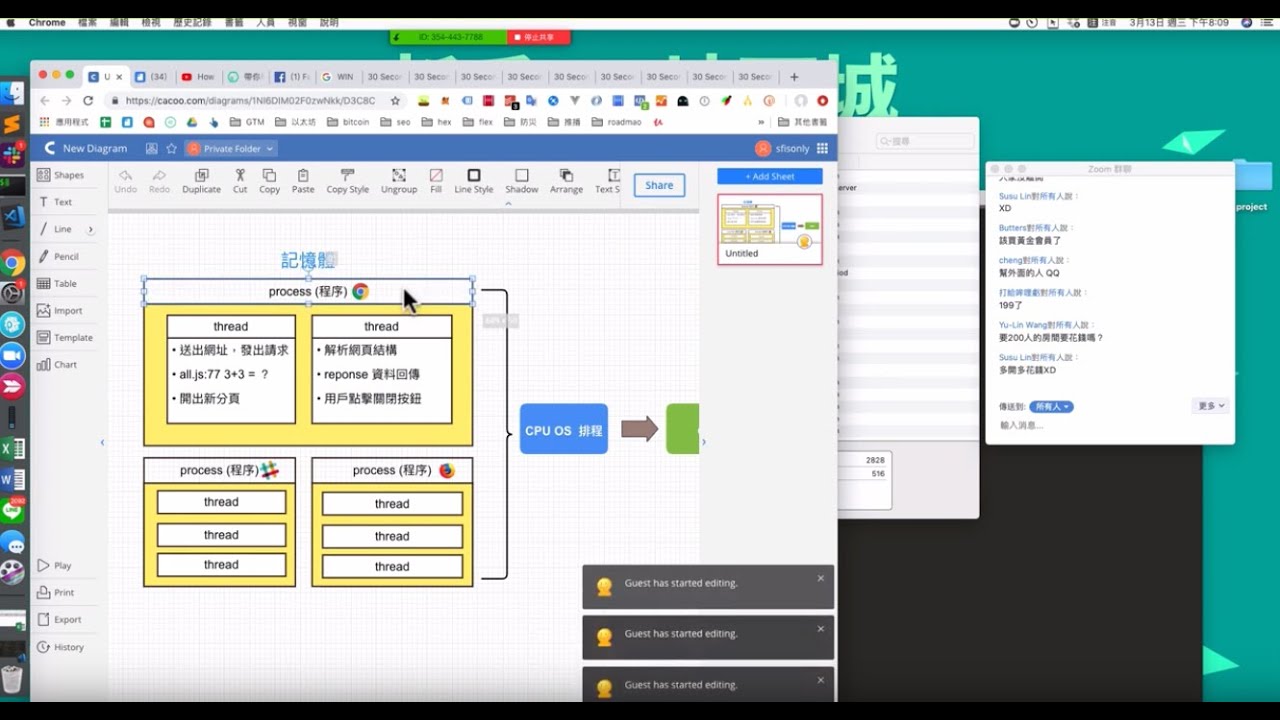1280x720 pixels.
Task: Open the Arrange option
Action: click(566, 181)
